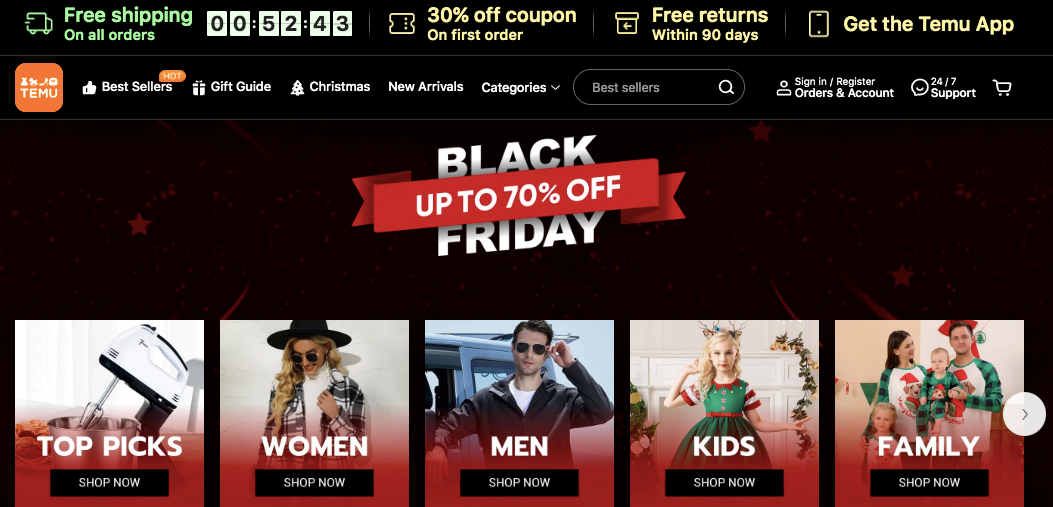This screenshot has height=507, width=1053.
Task: Expand the Categories dropdown
Action: click(x=520, y=87)
